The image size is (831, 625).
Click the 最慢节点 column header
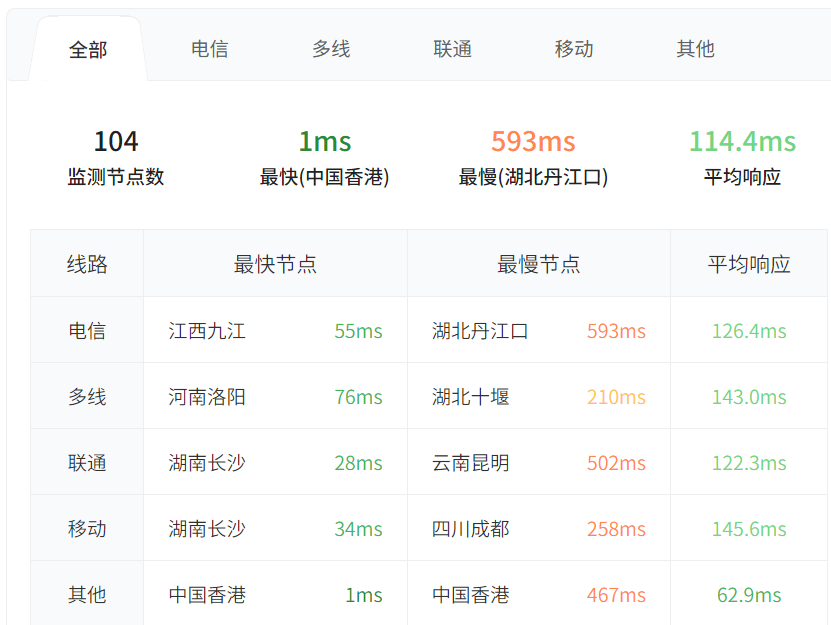click(539, 264)
